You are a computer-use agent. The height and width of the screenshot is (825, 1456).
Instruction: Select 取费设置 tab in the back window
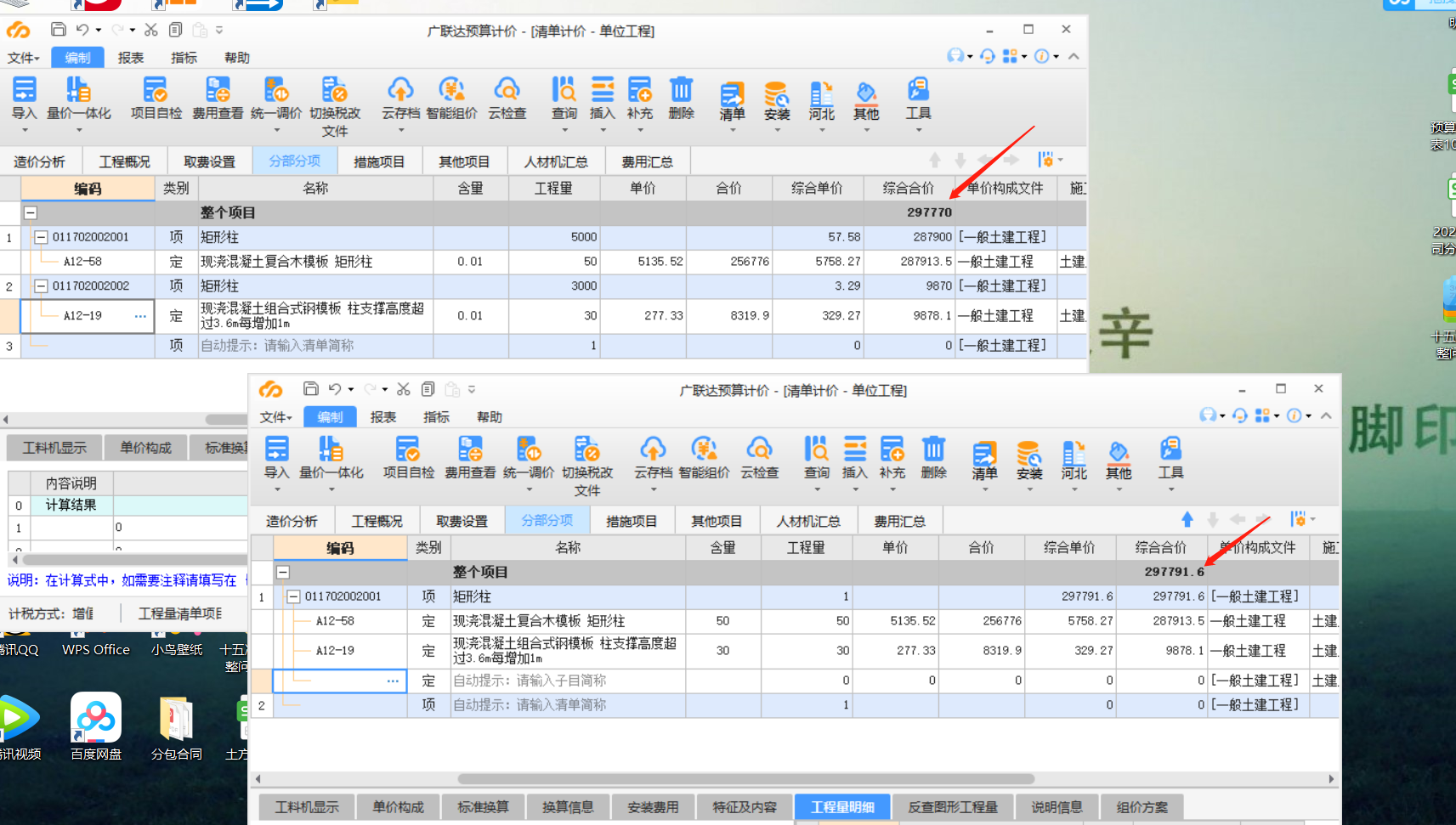(209, 161)
